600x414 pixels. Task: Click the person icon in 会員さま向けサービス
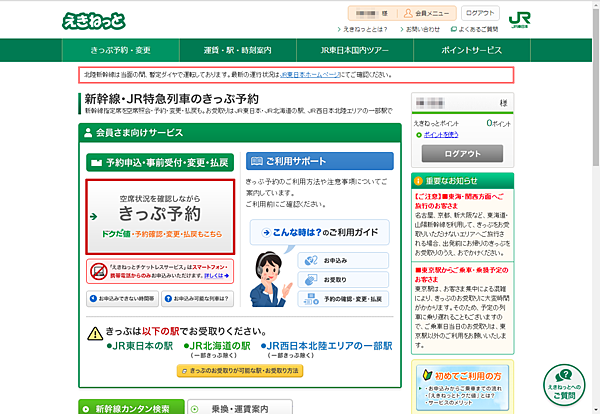click(x=88, y=133)
